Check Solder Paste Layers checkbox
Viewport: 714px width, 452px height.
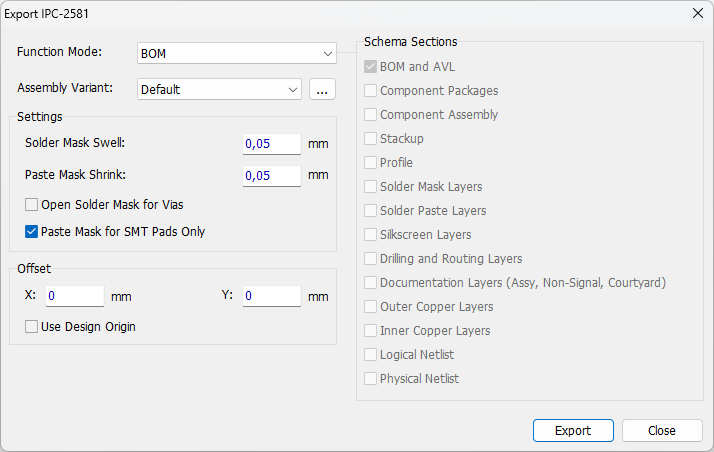point(370,211)
